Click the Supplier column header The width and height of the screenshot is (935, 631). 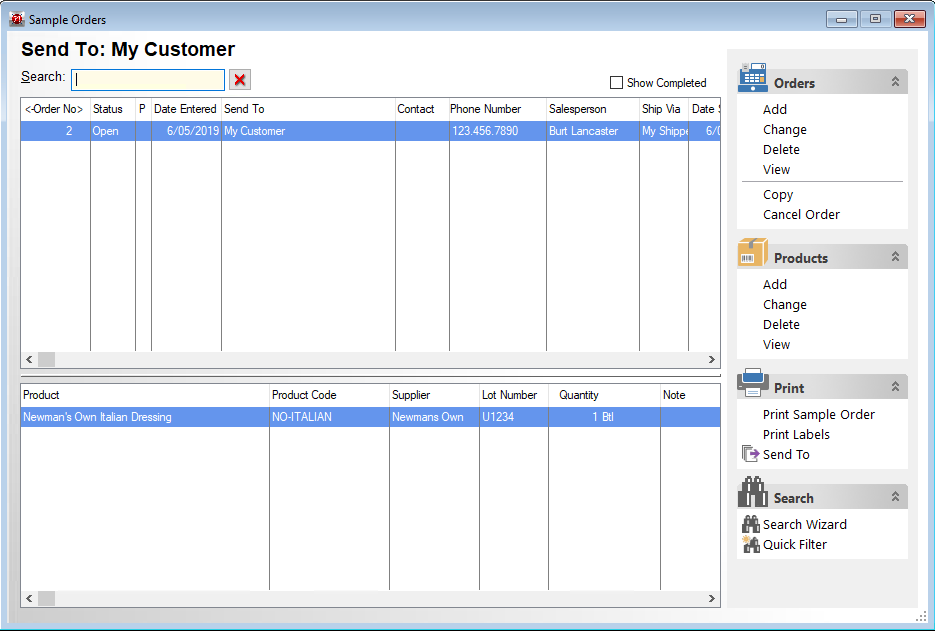pos(434,395)
